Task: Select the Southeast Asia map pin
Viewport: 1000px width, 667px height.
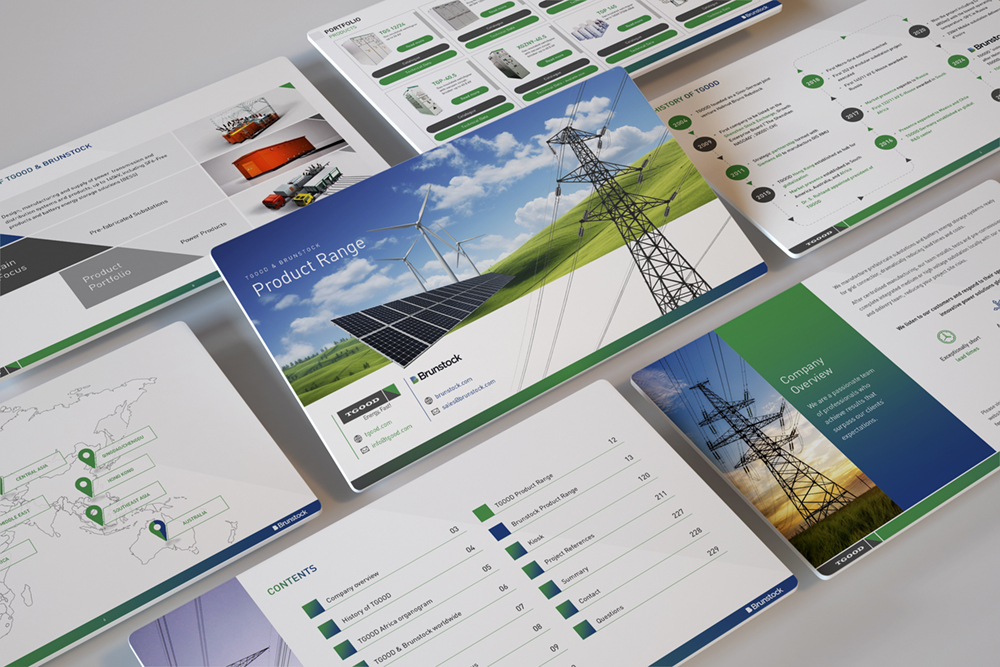Action: point(94,514)
